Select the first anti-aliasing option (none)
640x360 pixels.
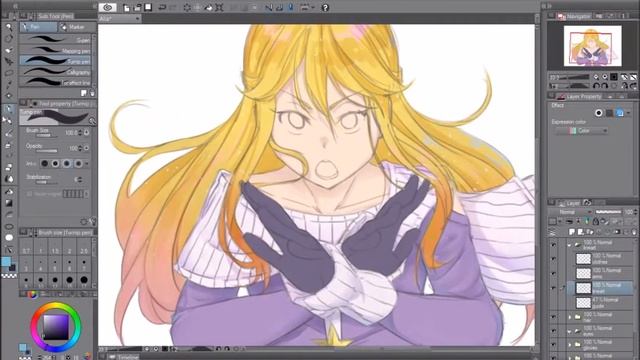pyautogui.click(x=44, y=163)
